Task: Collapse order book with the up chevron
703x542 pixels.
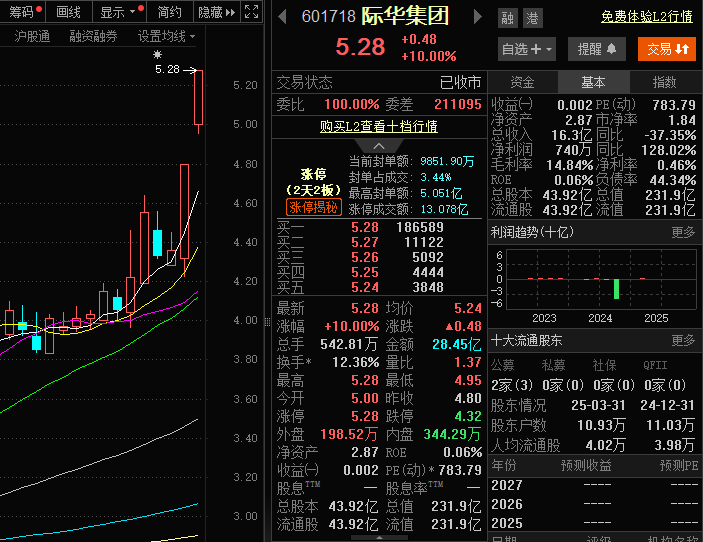Action: [380, 146]
